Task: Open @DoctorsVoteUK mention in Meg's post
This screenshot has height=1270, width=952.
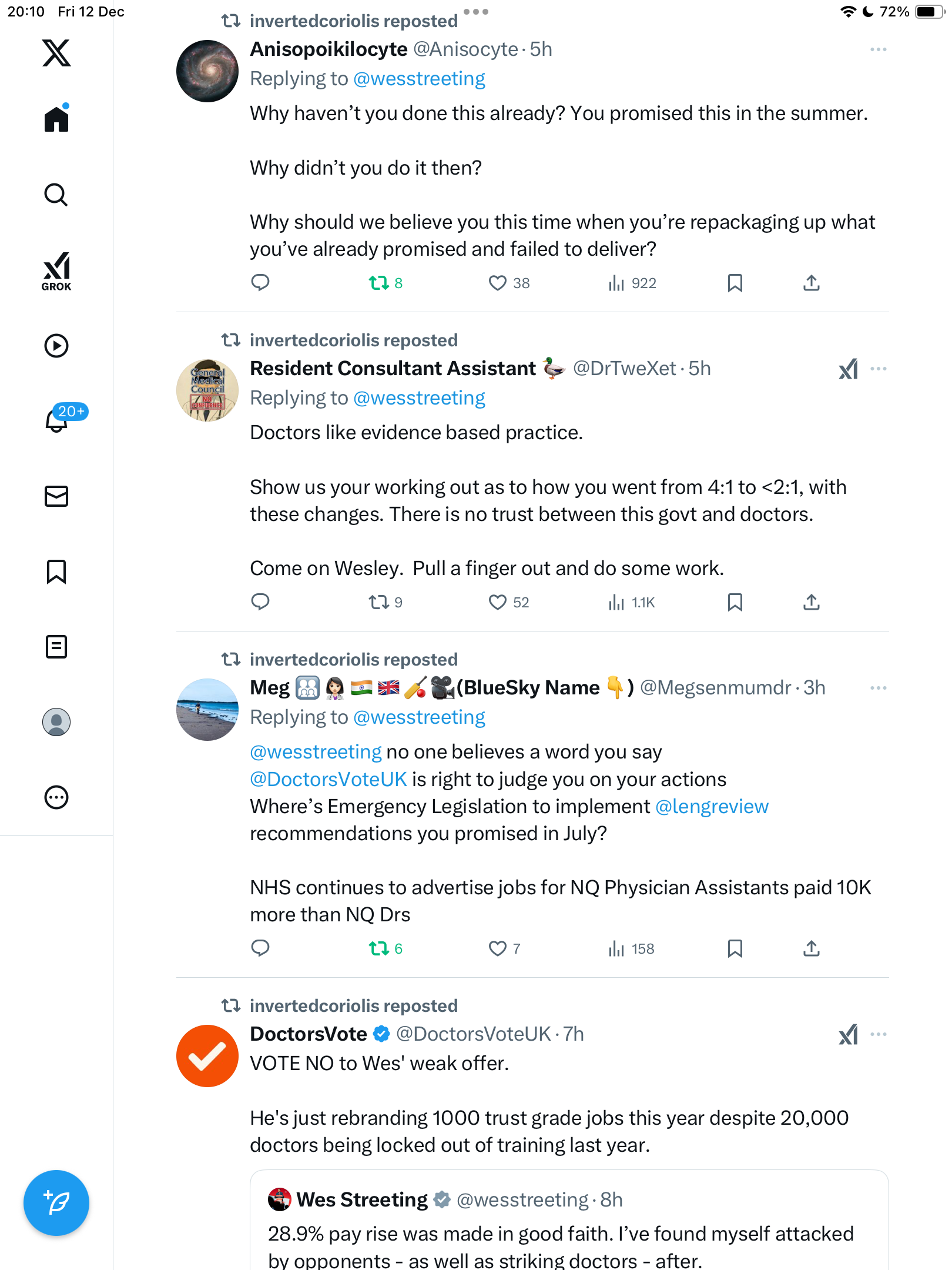Action: 328,780
